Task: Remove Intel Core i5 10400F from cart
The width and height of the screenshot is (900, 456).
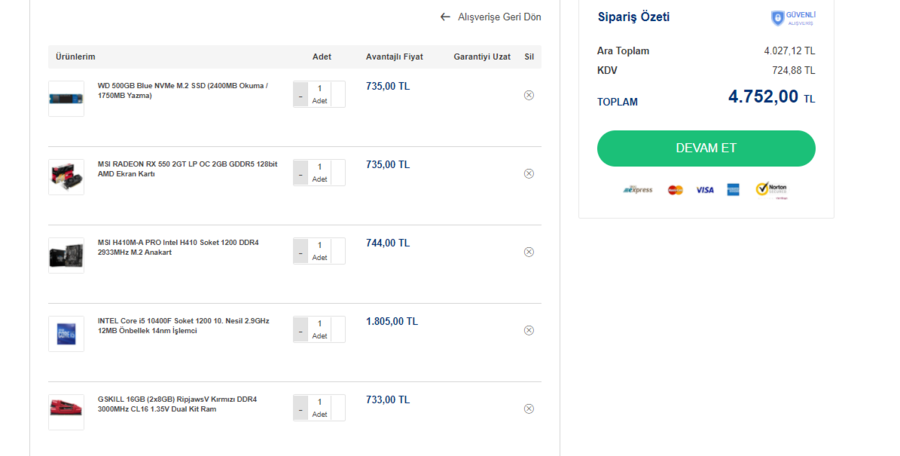Action: click(529, 330)
